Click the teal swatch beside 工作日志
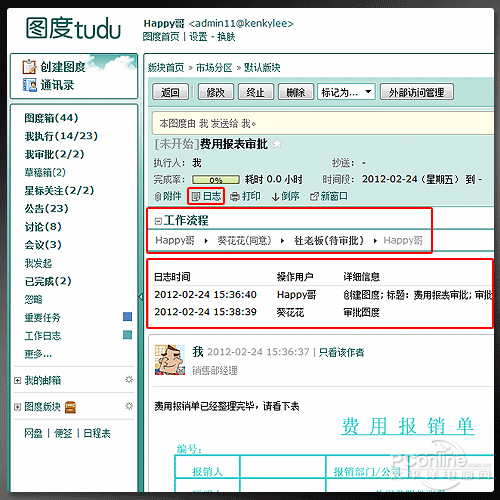The width and height of the screenshot is (500, 500). click(127, 334)
